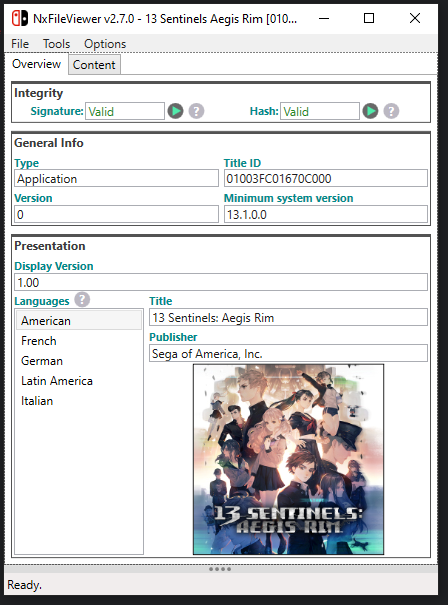This screenshot has height=605, width=448.
Task: Maximize the NxFileViewer window
Action: 369,18
